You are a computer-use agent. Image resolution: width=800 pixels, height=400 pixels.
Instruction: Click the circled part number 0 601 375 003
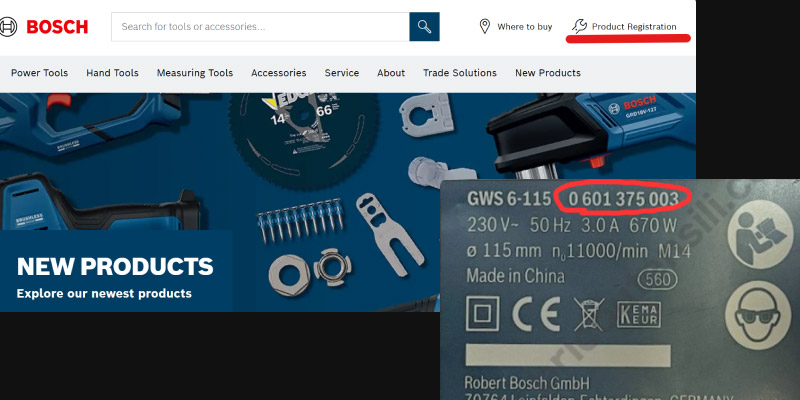point(624,197)
